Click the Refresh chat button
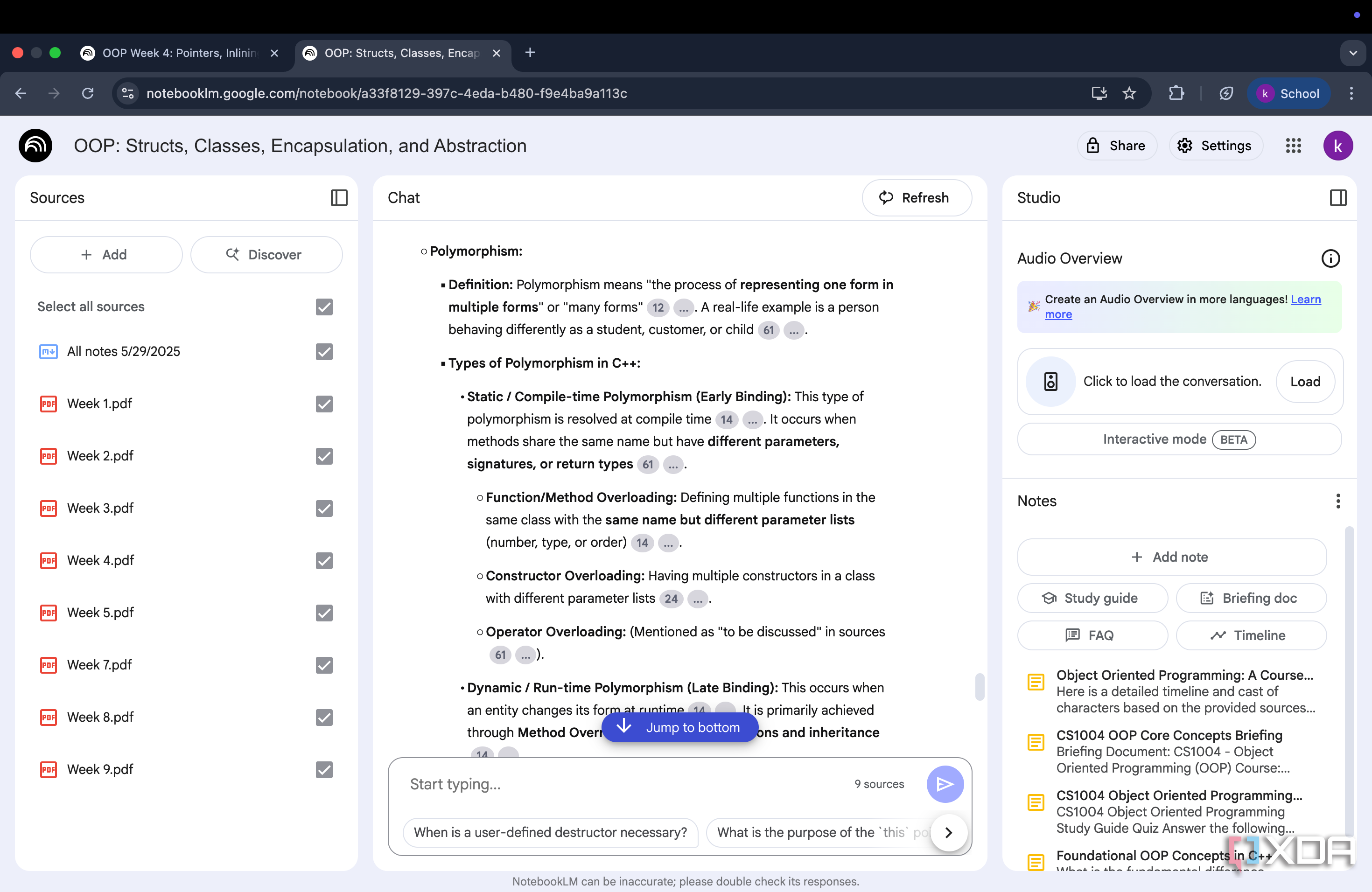 (916, 198)
